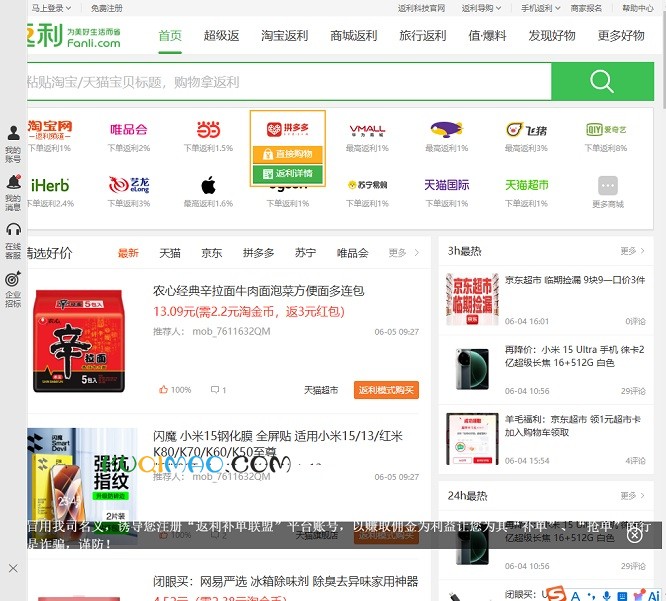Select 淘宝返利 navigation tab

pyautogui.click(x=285, y=36)
